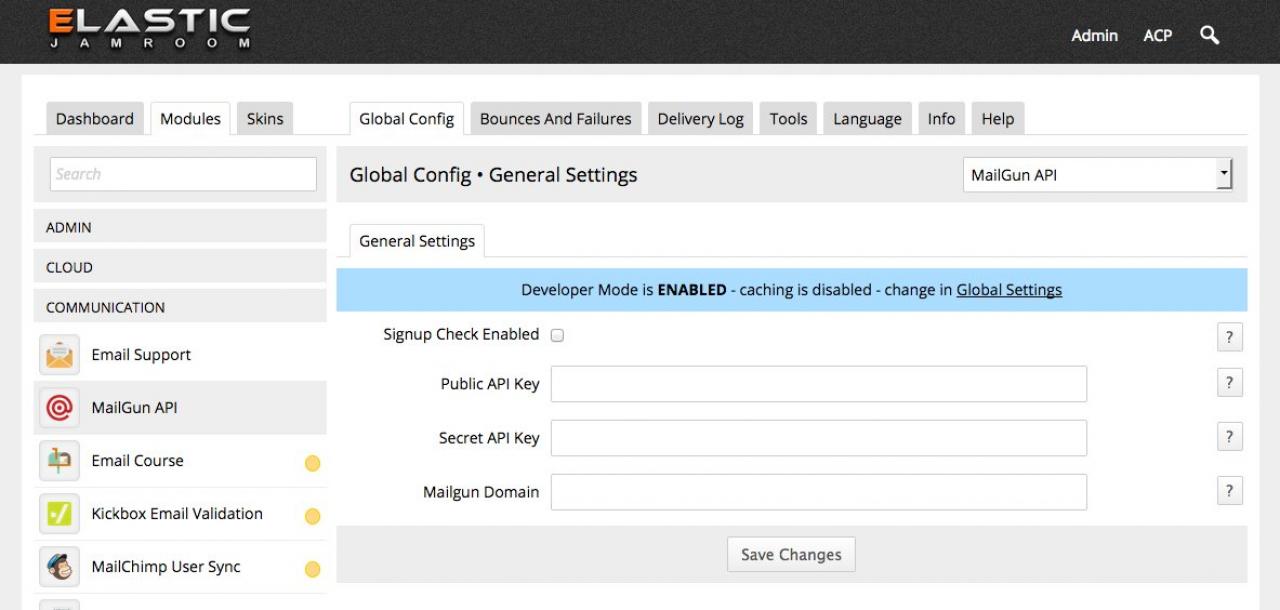
Task: Open the MailGun API module dropdown
Action: point(1097,175)
